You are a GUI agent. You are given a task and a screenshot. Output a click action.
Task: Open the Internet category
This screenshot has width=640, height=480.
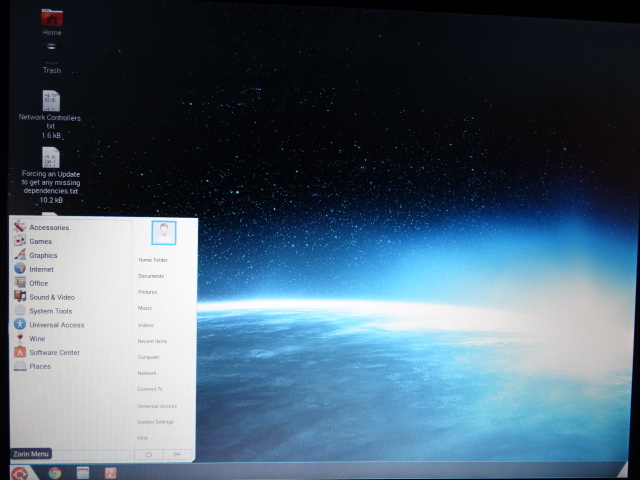tap(41, 269)
